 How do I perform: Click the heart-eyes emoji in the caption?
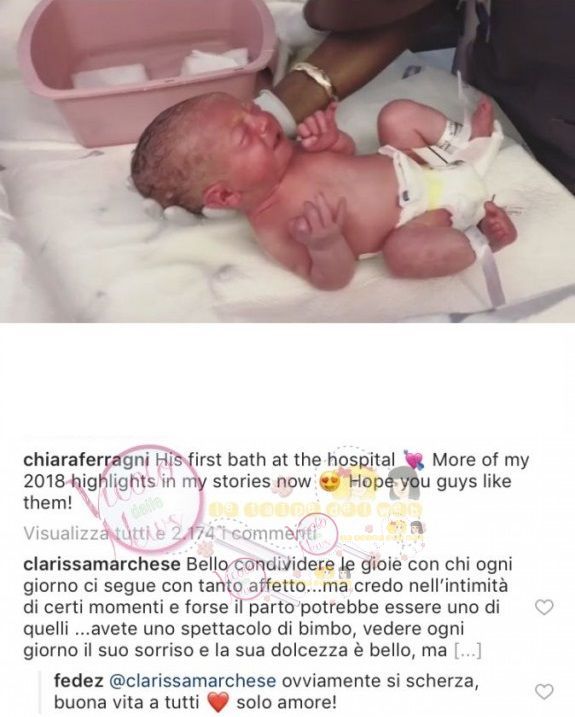329,482
